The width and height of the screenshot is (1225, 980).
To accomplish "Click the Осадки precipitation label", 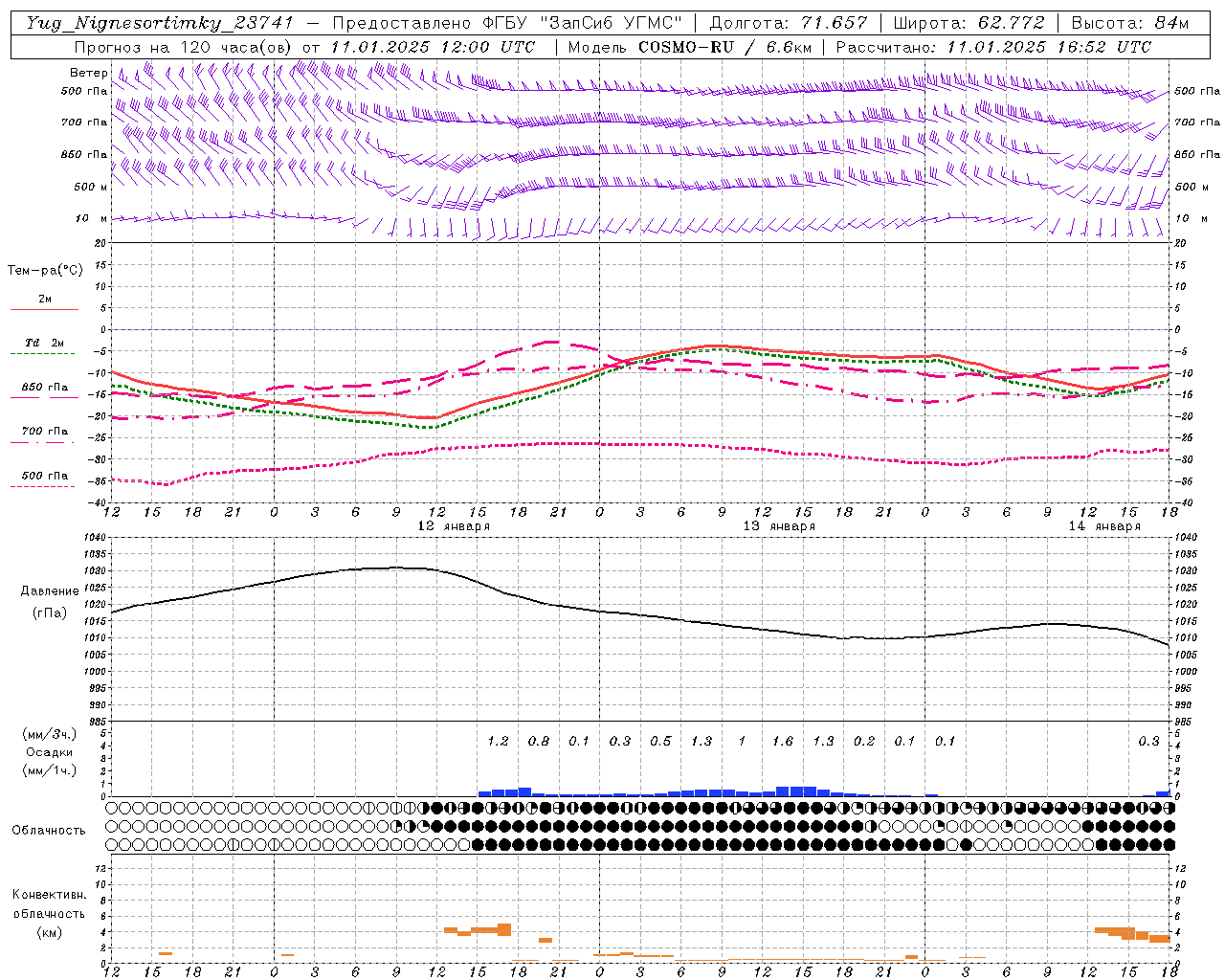I will tap(50, 752).
